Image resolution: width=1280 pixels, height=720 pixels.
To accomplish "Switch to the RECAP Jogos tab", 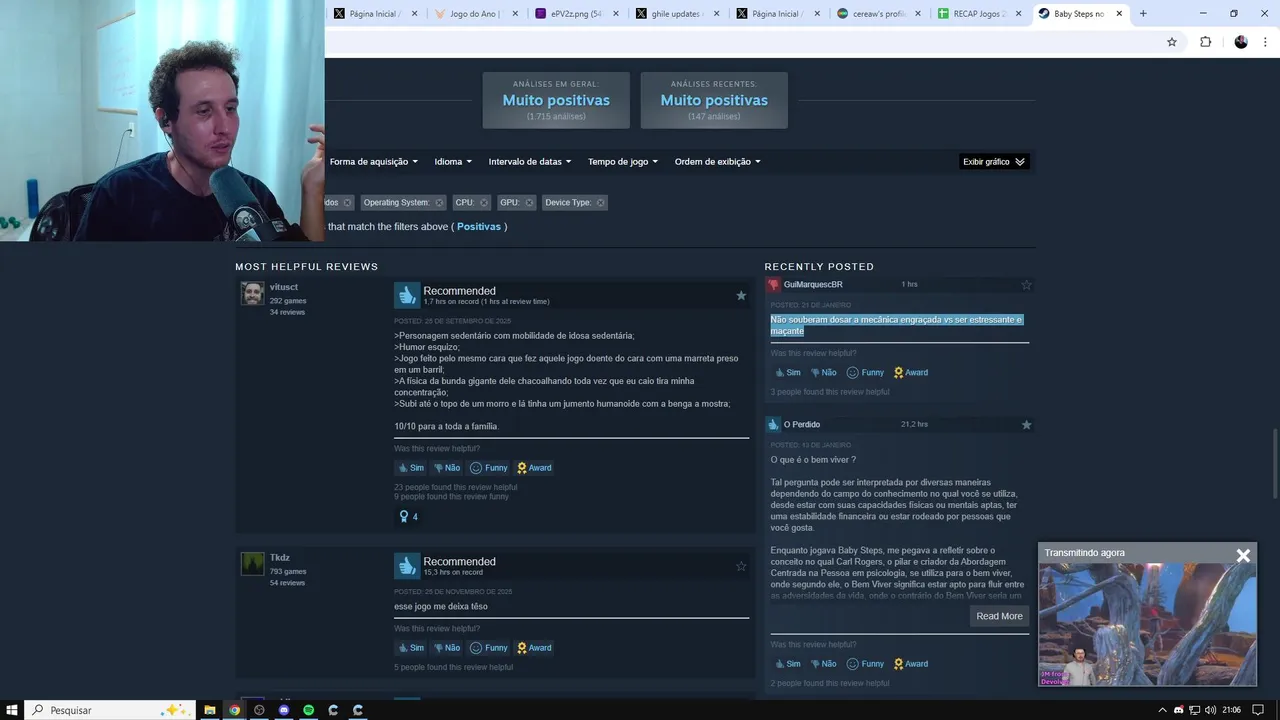I will coord(979,14).
